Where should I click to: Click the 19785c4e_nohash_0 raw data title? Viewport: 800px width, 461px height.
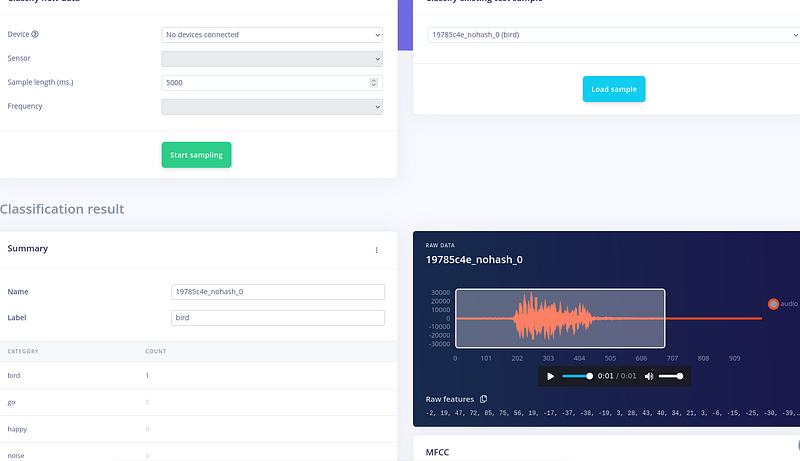[x=474, y=260]
